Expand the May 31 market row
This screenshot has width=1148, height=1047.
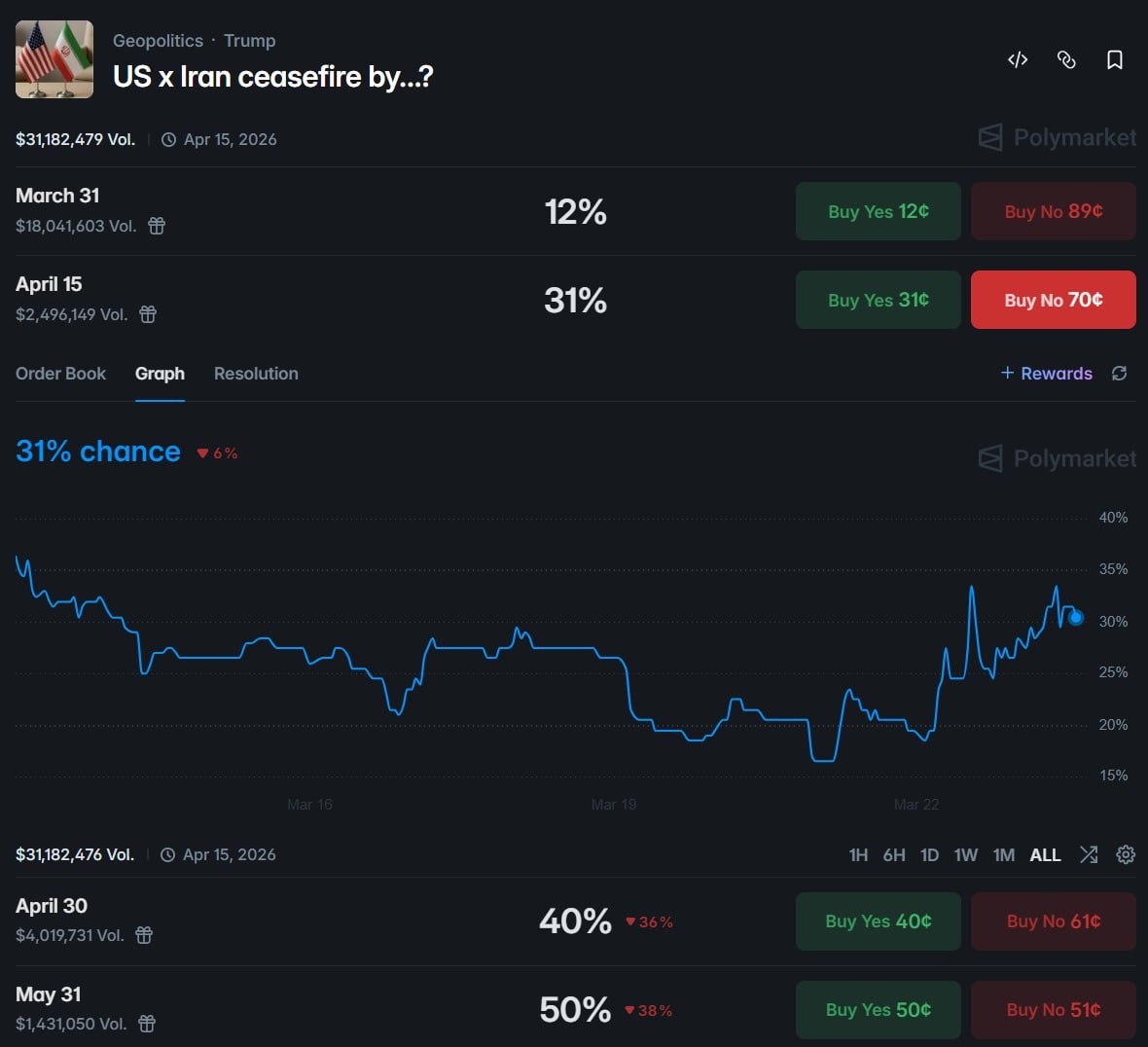(49, 994)
